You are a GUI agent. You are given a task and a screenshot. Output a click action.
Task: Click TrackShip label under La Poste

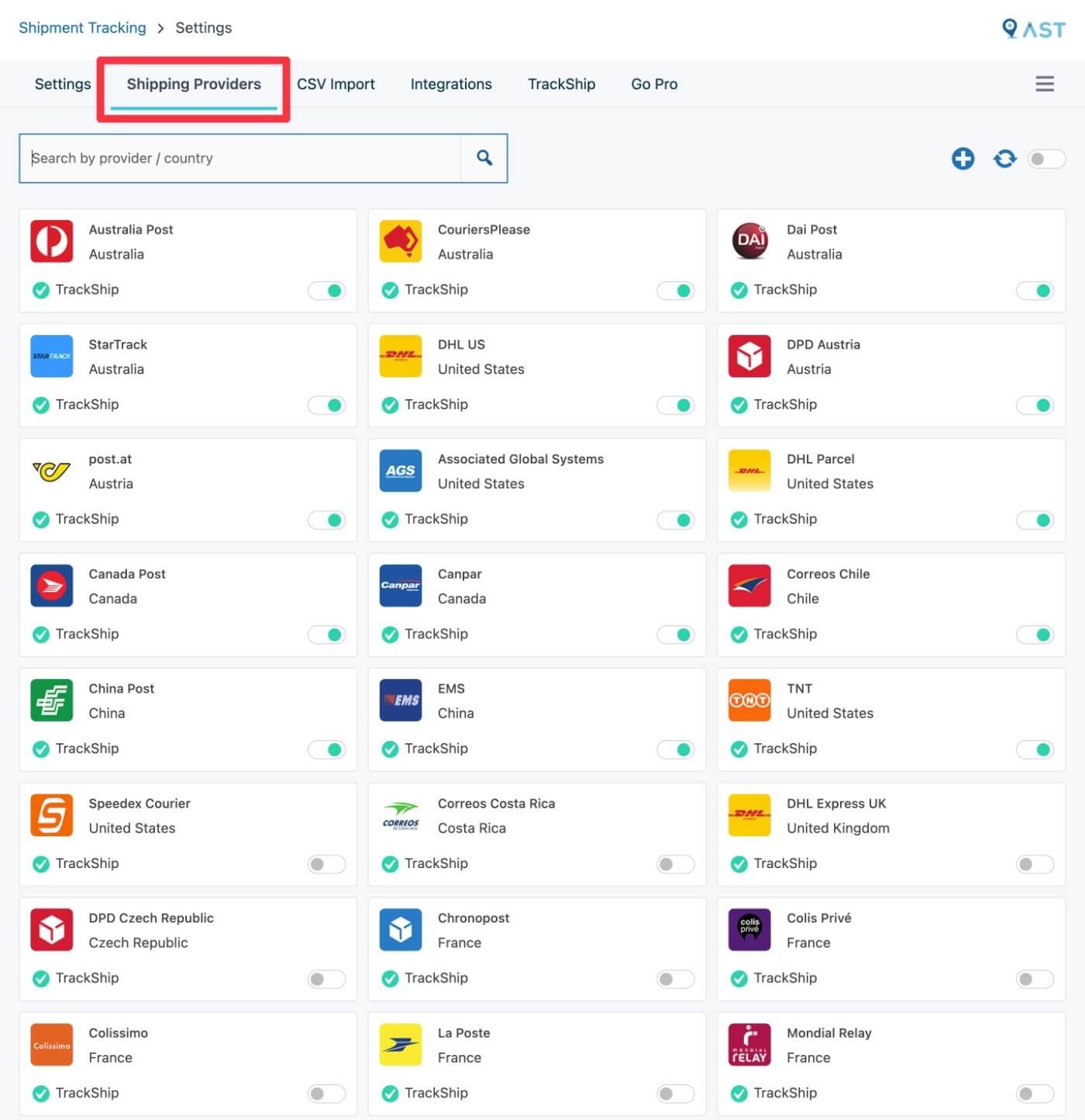[436, 1093]
